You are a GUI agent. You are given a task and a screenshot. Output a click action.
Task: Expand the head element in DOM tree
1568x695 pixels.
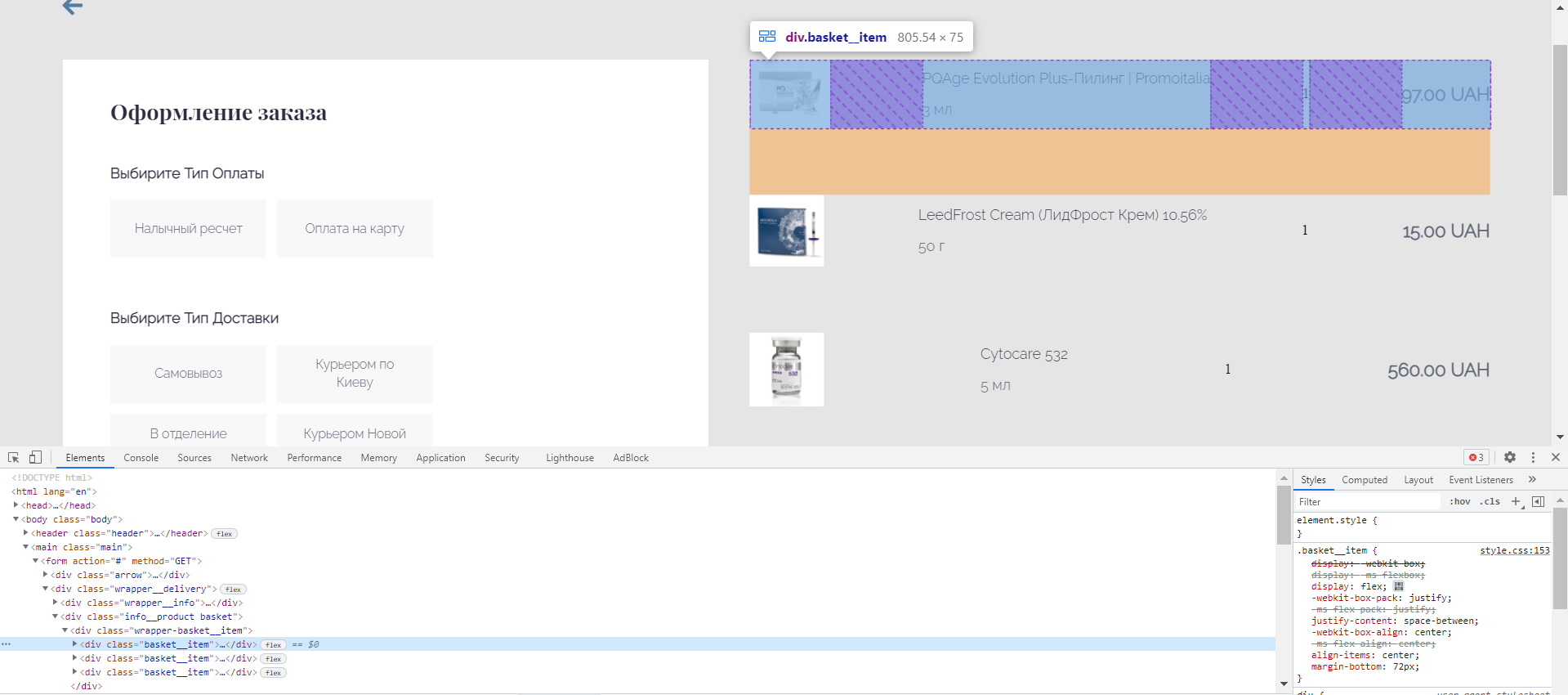[16, 505]
